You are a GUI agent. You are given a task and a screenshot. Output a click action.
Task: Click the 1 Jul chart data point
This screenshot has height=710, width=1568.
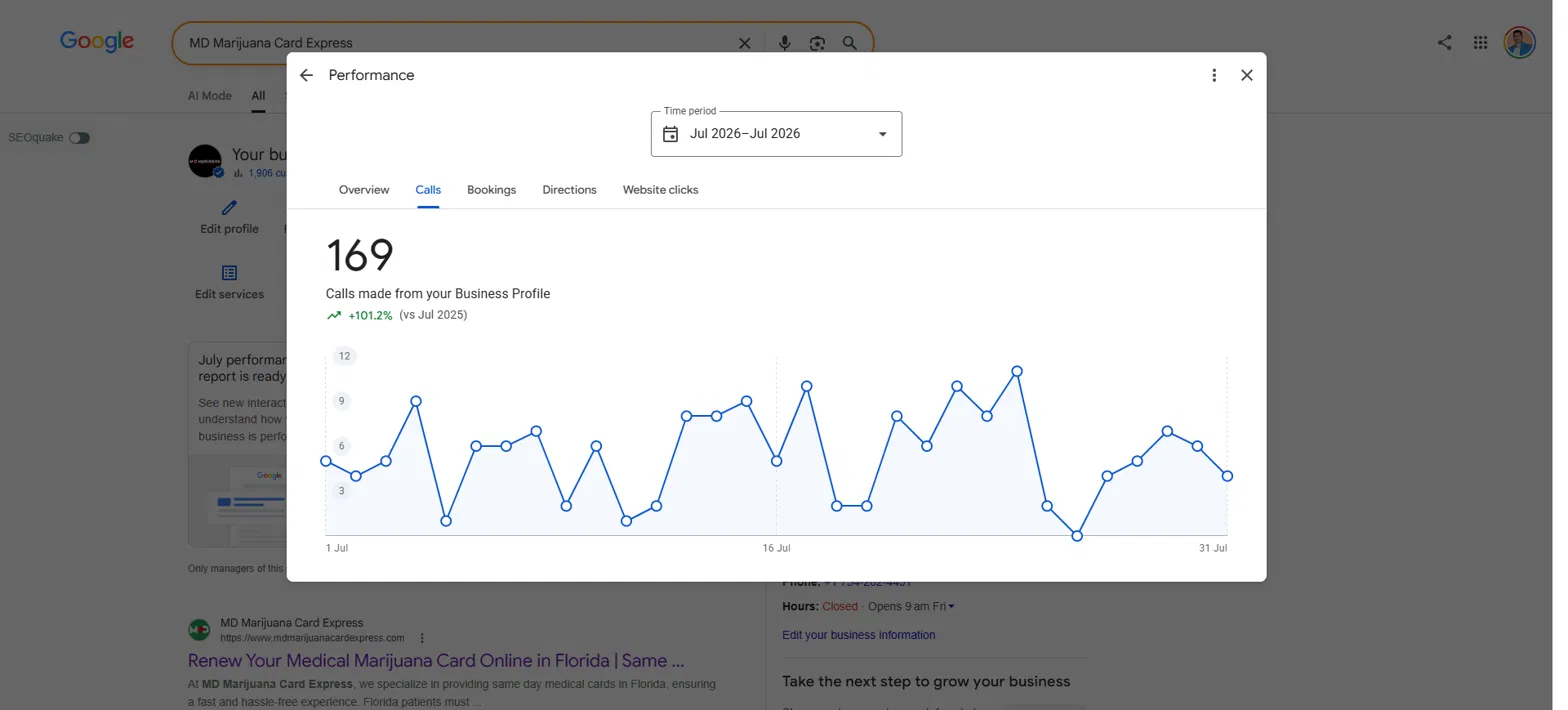click(326, 461)
